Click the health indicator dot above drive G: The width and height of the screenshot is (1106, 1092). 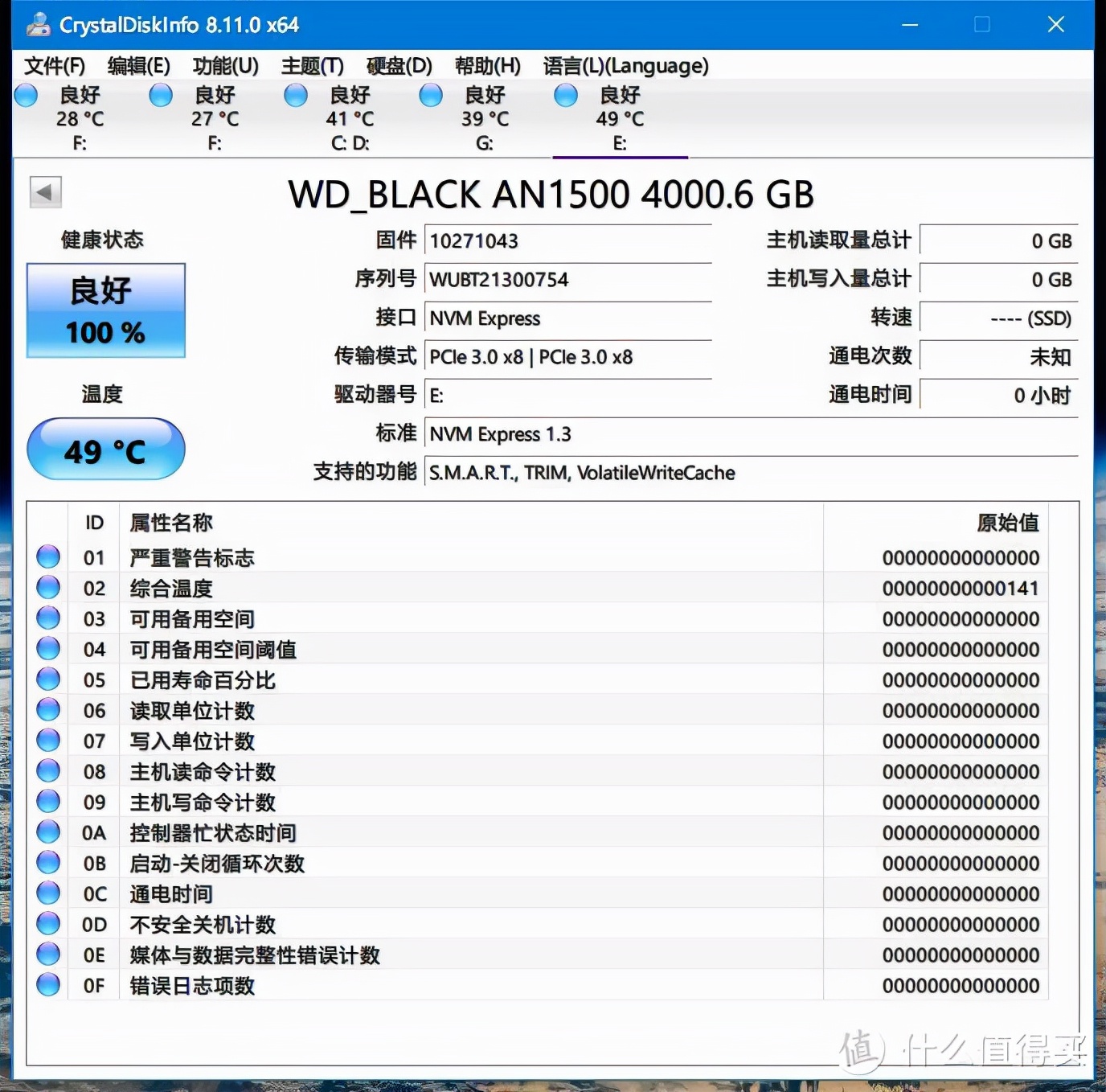pos(430,95)
